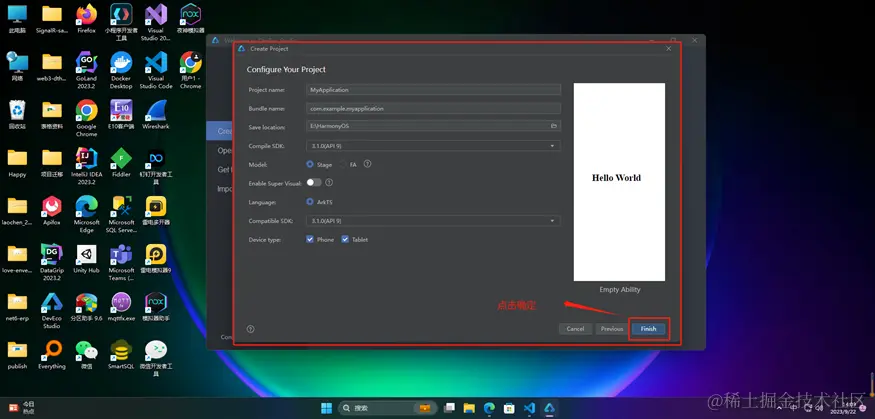The height and width of the screenshot is (419, 875).
Task: Open the Windows Start button
Action: (326, 408)
